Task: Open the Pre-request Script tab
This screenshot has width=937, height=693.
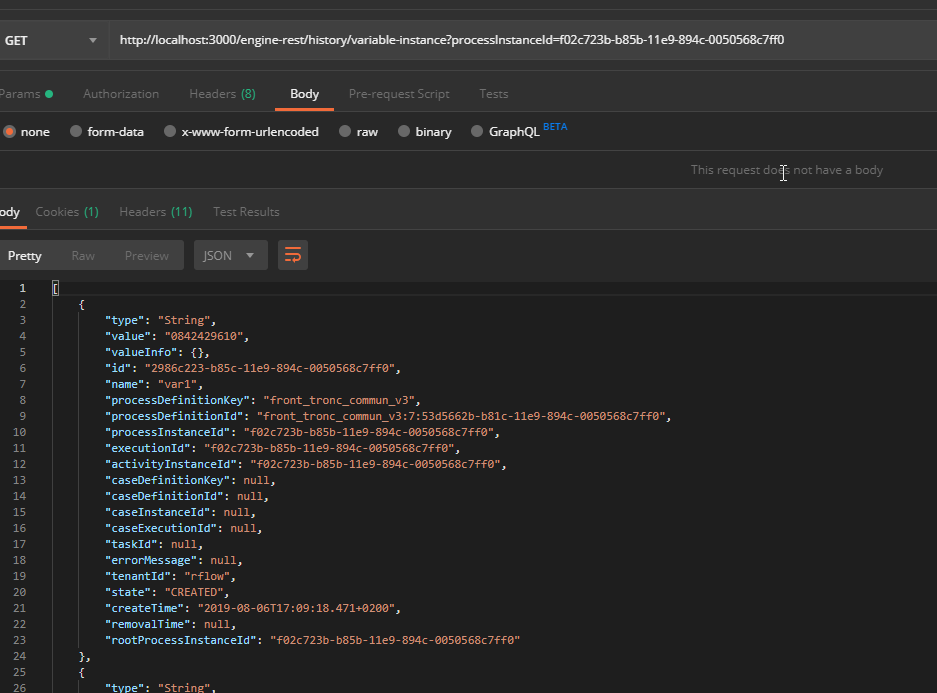Action: pos(399,94)
